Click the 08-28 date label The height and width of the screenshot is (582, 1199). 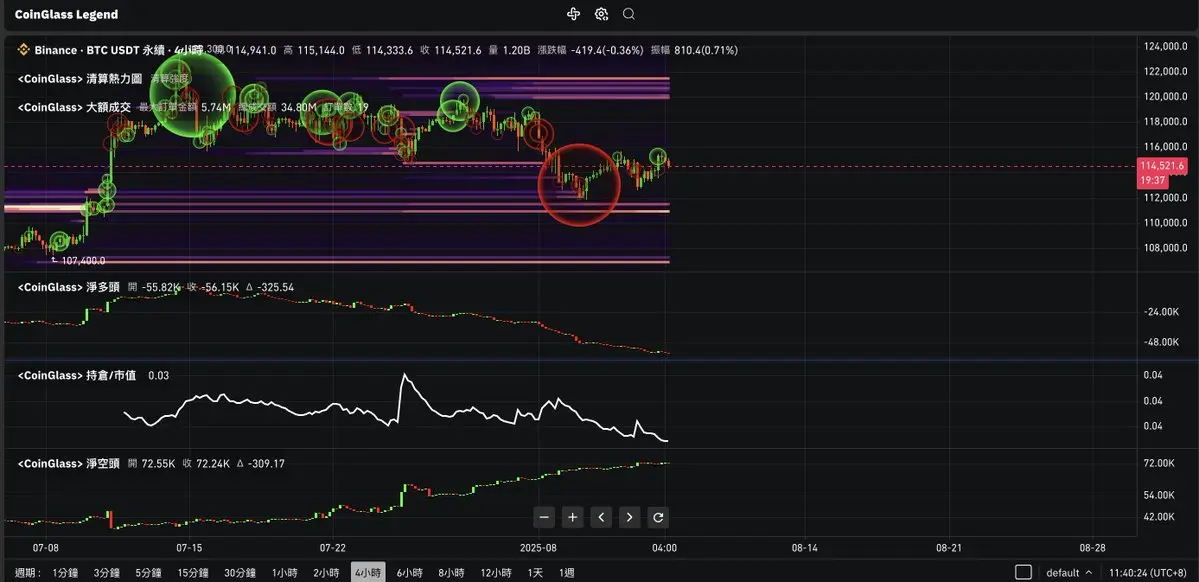point(1091,548)
